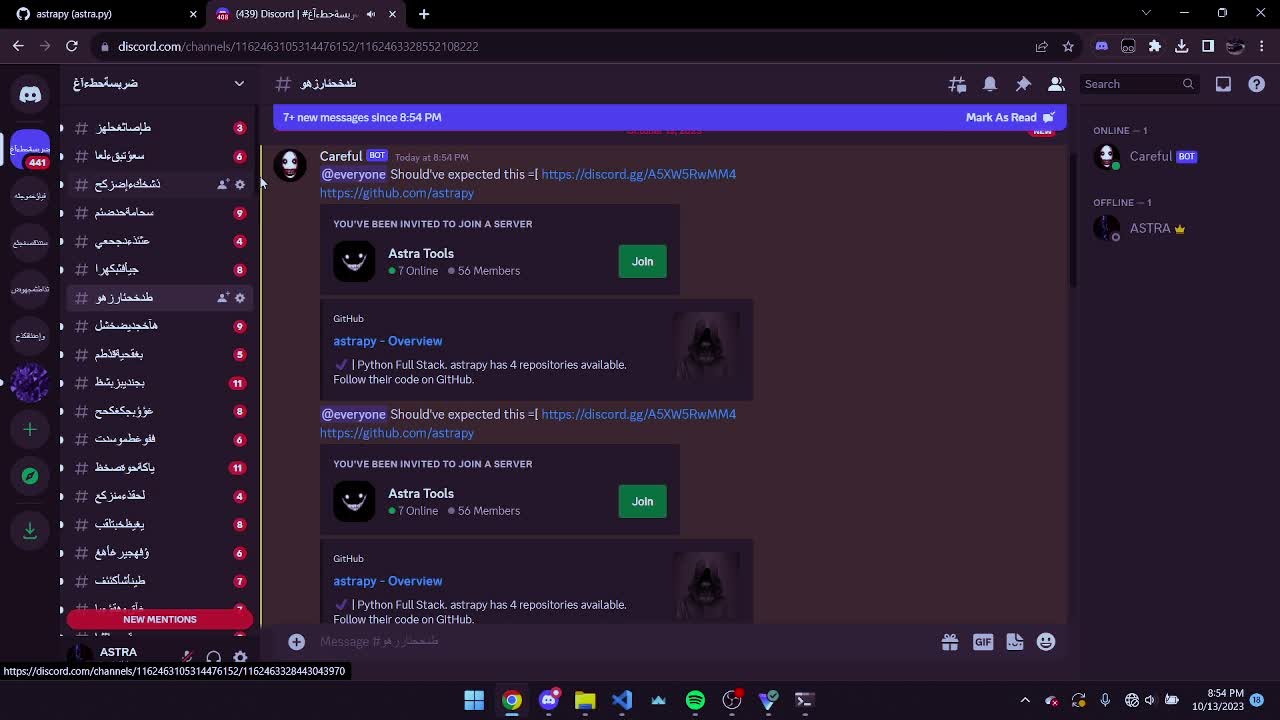1280x720 pixels.
Task: Open the GIF picker in message bar
Action: point(983,641)
